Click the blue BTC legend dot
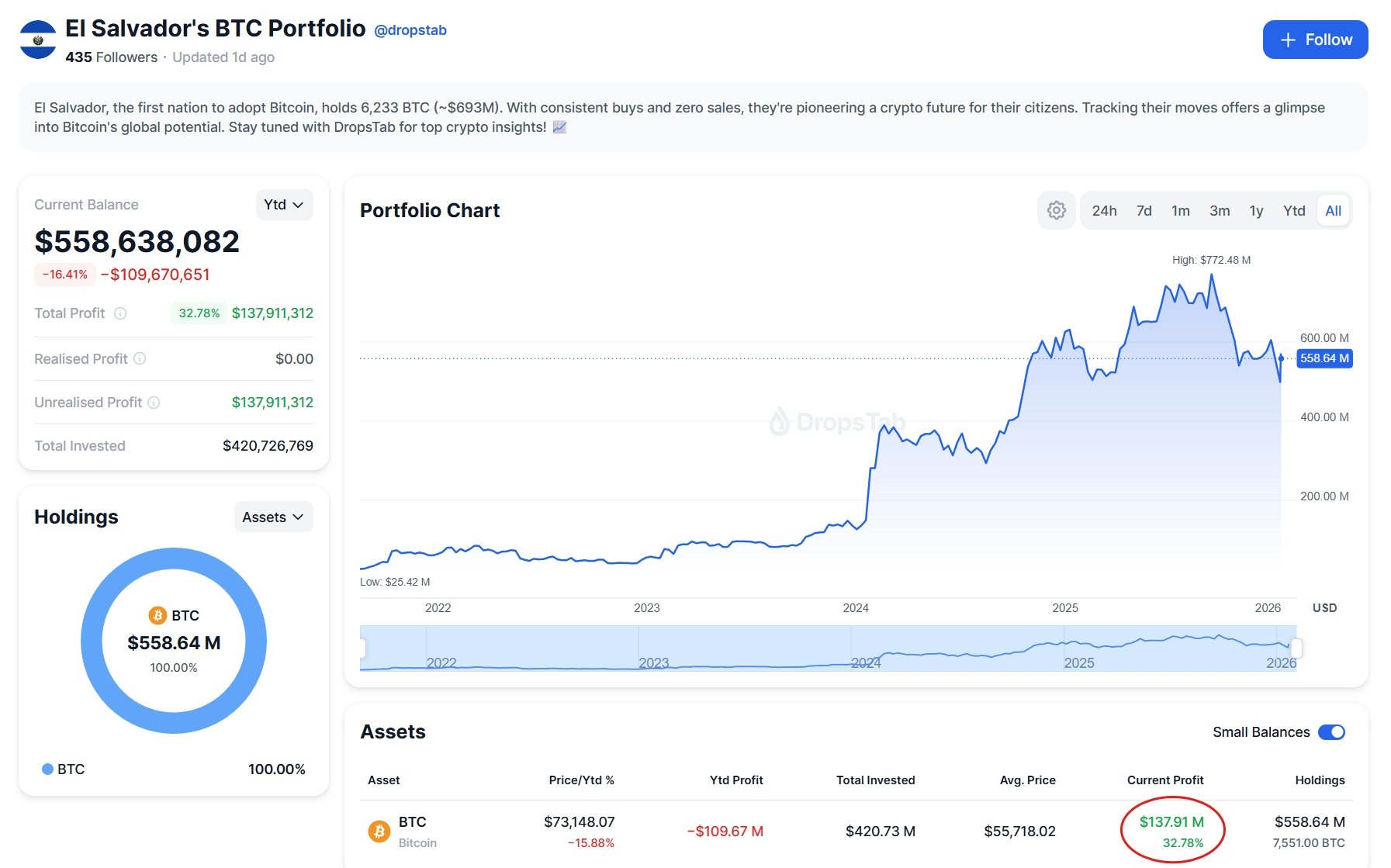Image resolution: width=1391 pixels, height=868 pixels. tap(47, 769)
